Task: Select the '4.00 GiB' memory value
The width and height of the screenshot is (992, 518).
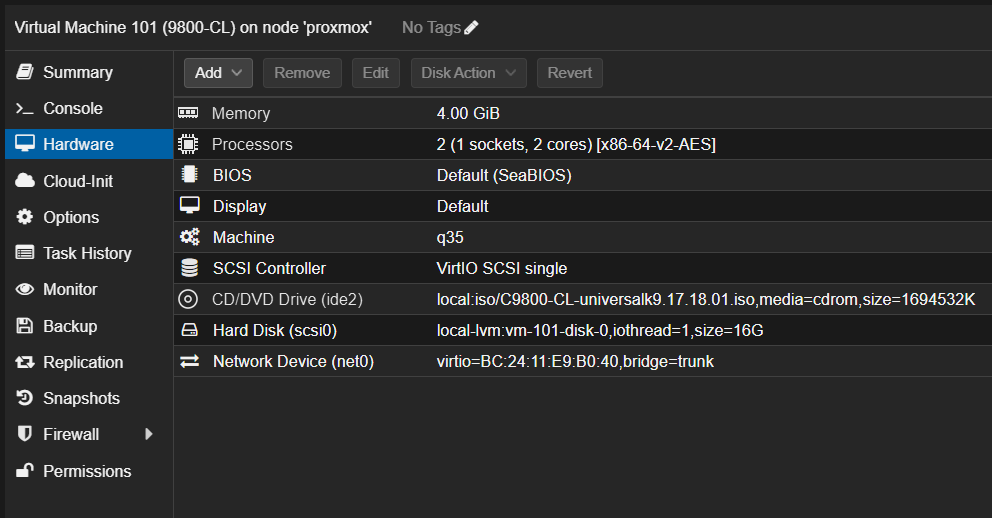Action: (x=468, y=113)
